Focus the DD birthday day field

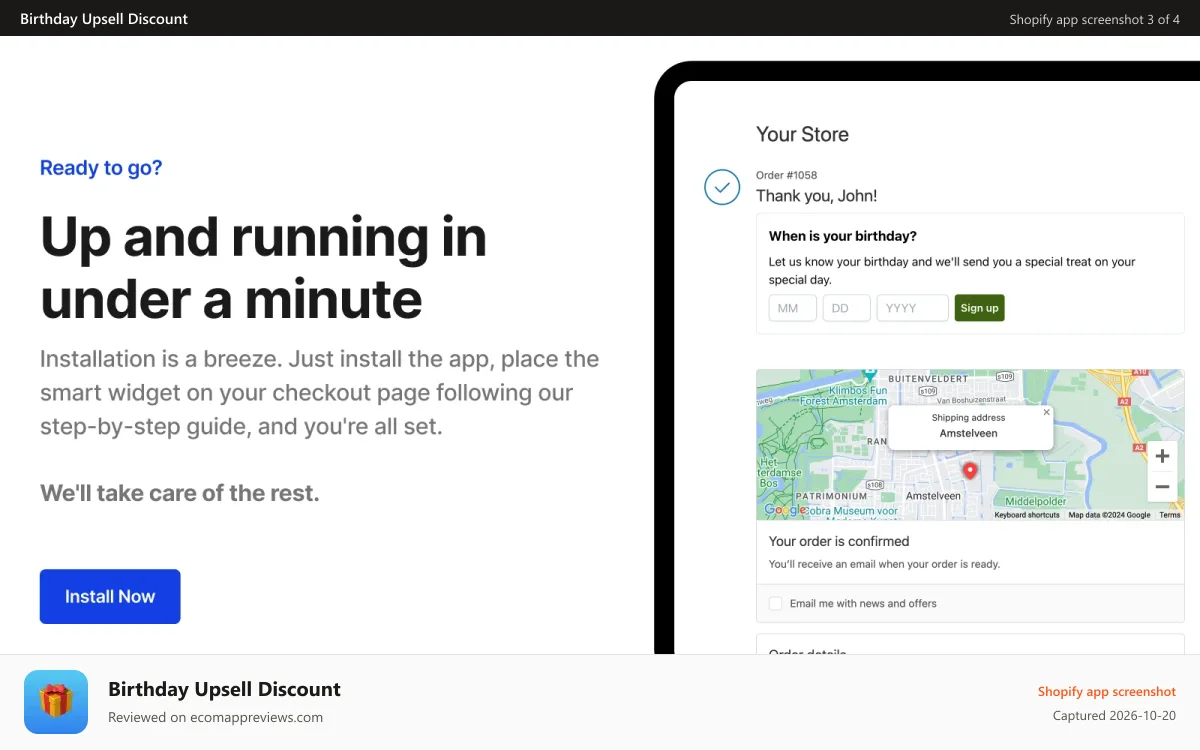coord(846,308)
